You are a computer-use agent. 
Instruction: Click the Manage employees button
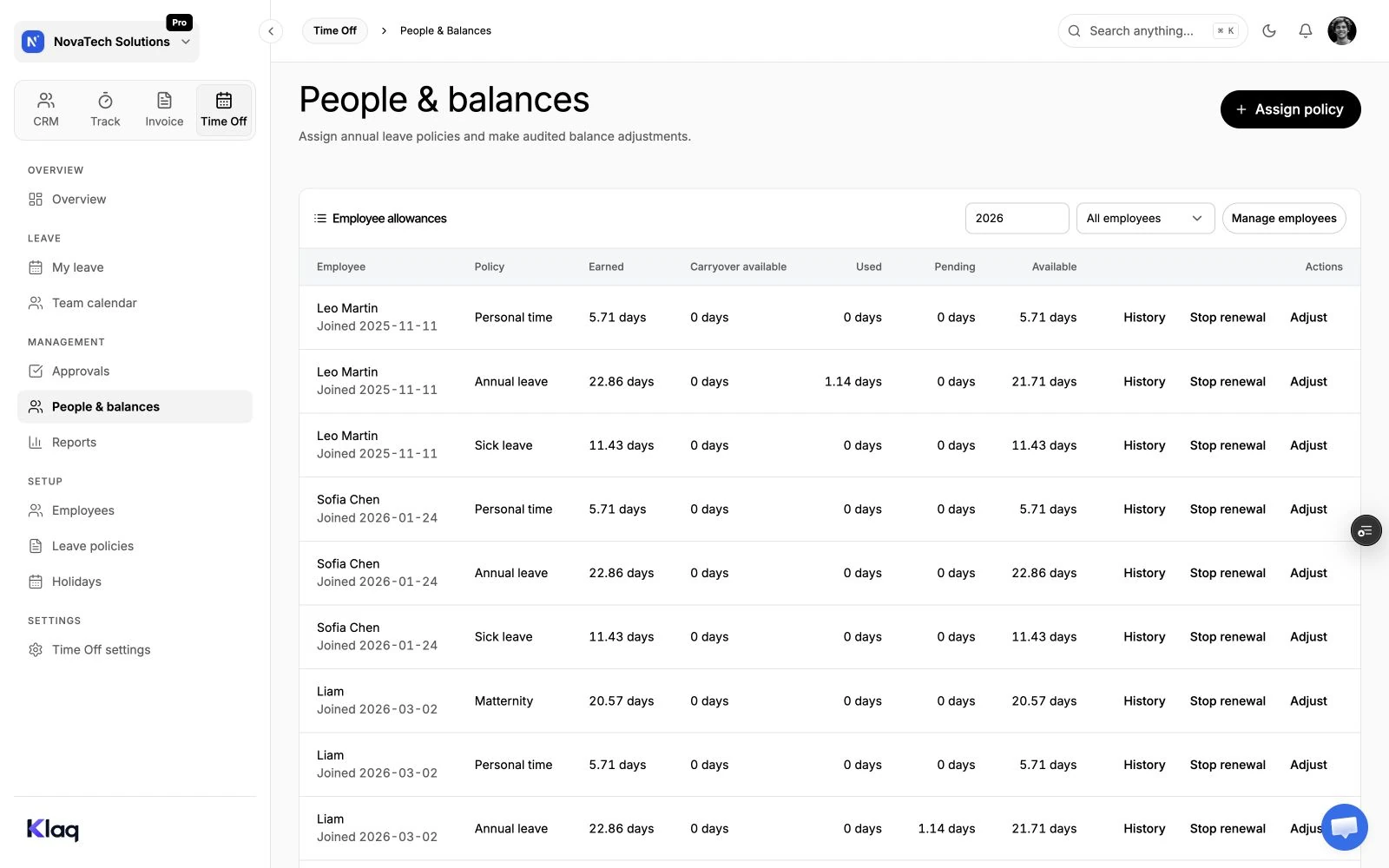(1284, 219)
